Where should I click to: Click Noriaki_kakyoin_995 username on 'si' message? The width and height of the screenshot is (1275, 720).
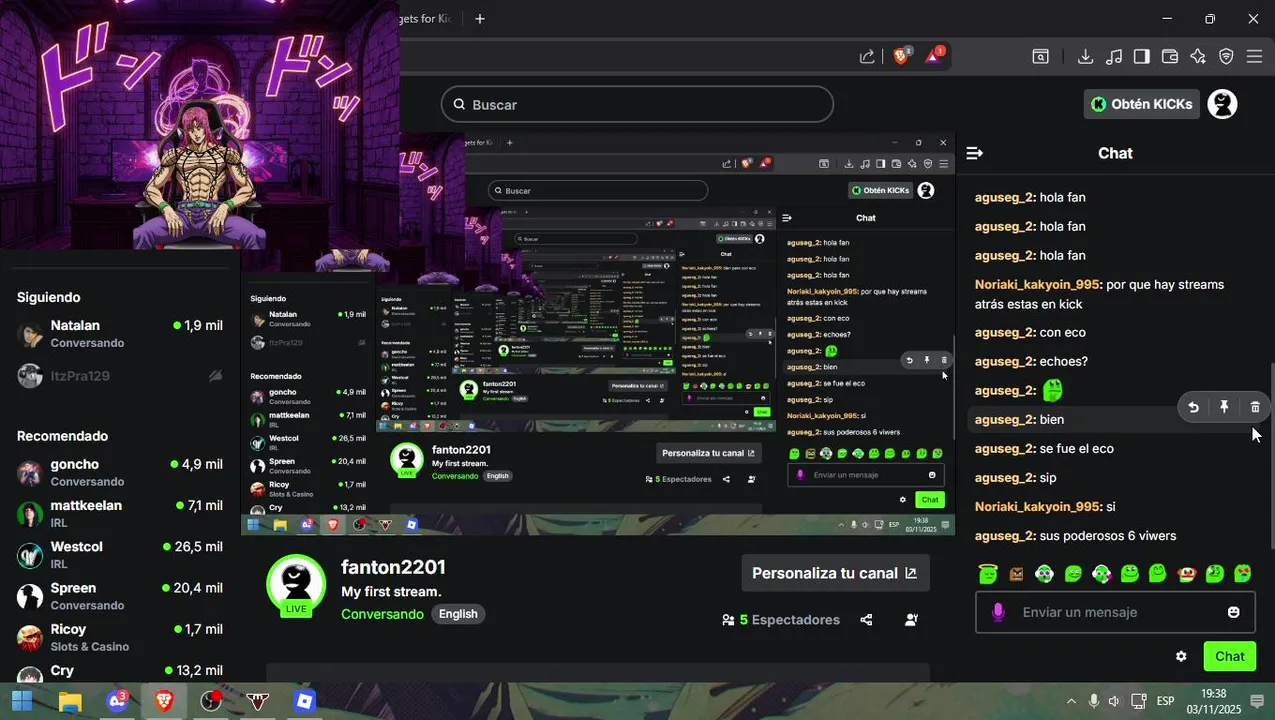[x=1038, y=507]
